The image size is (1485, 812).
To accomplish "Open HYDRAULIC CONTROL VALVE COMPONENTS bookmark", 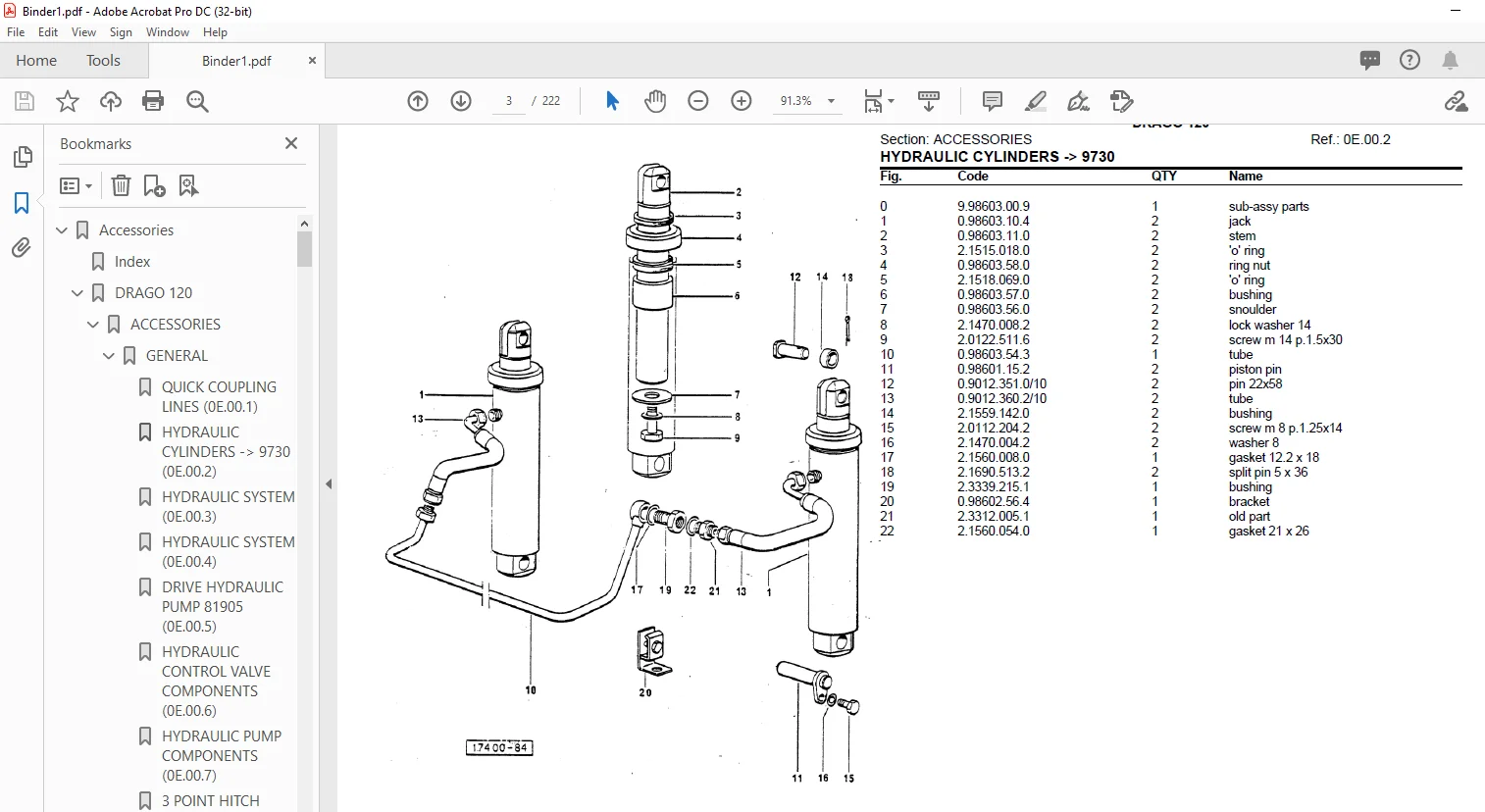I will [216, 682].
